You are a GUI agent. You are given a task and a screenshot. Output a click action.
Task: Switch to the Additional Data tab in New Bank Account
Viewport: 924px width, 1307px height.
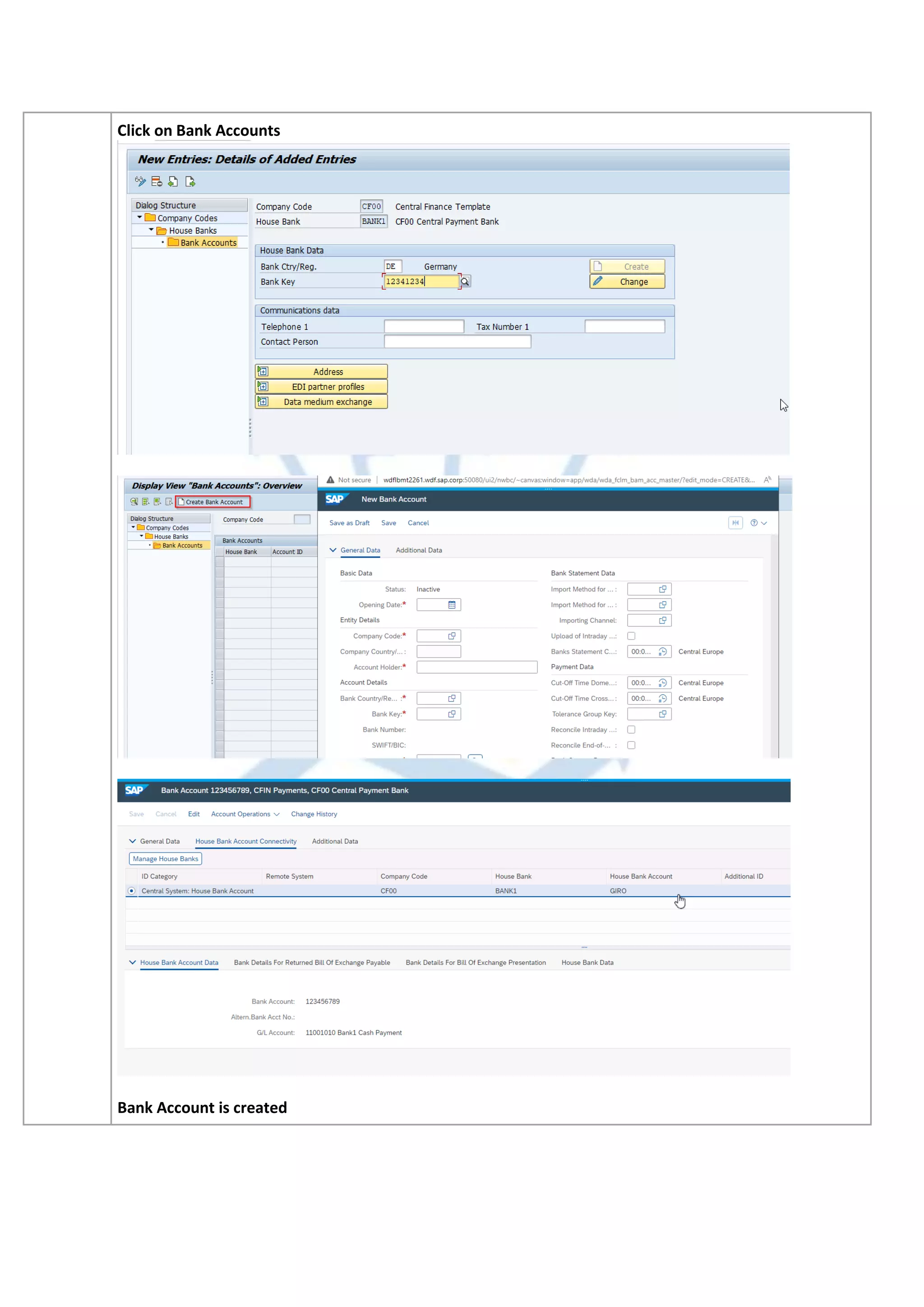point(419,550)
